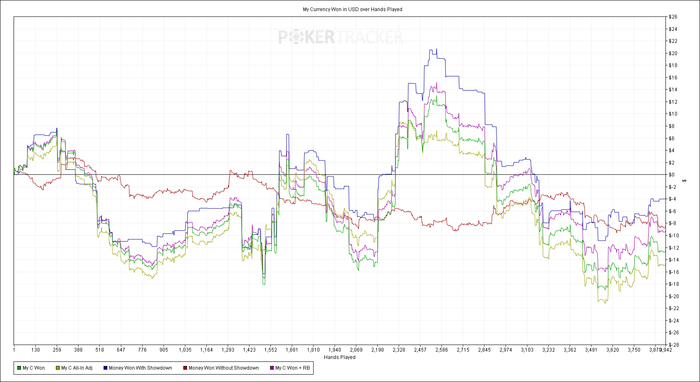Select 'Money Won With Showdown' legend label
700x382 pixels.
pyautogui.click(x=141, y=368)
